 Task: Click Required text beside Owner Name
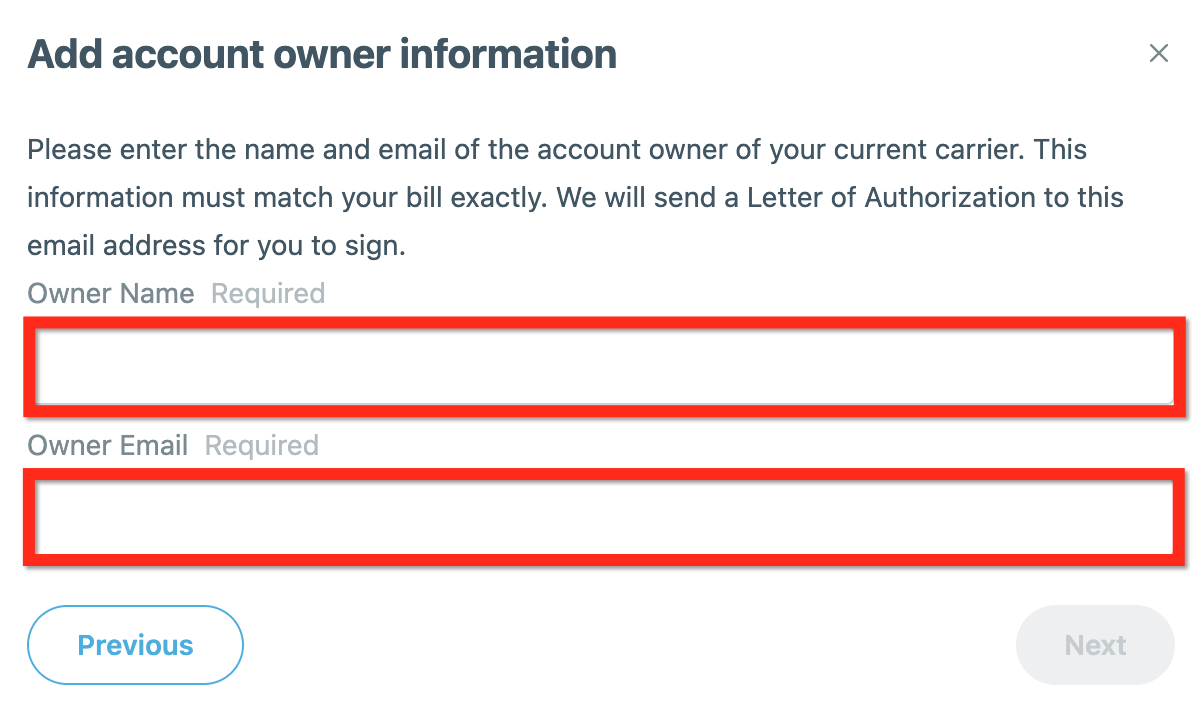click(268, 294)
